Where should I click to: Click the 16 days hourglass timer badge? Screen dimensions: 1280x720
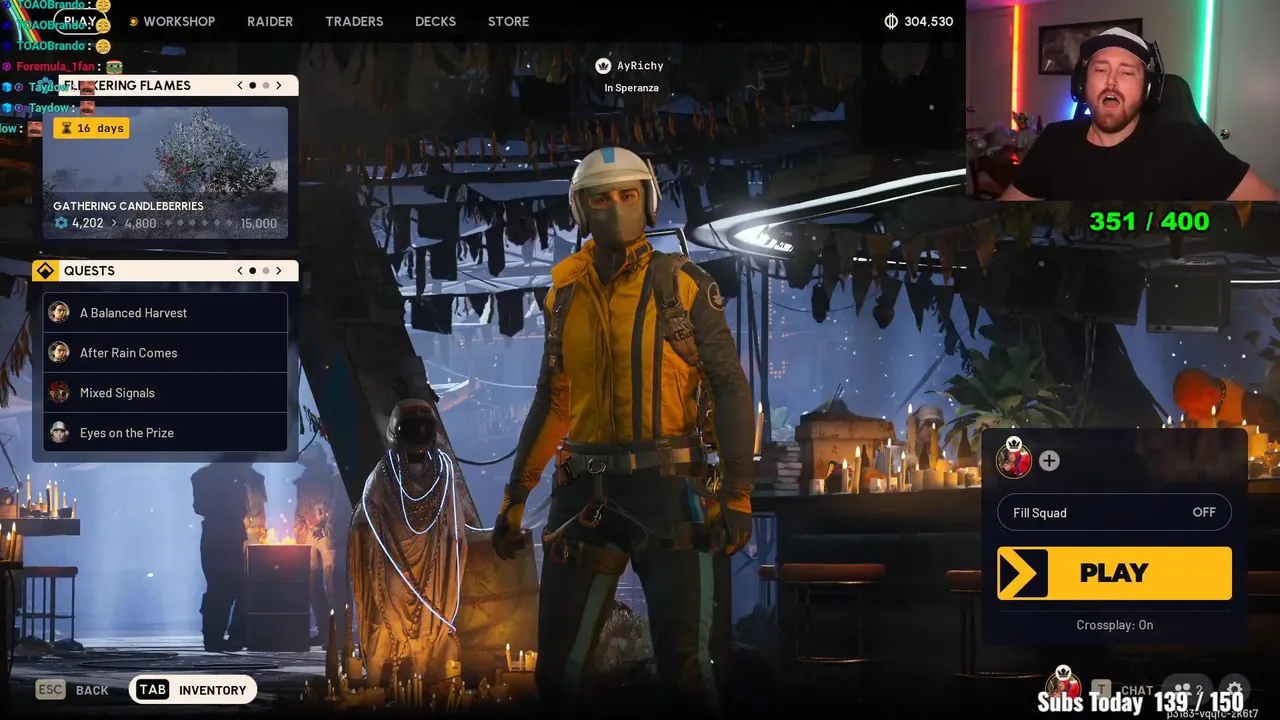91,128
